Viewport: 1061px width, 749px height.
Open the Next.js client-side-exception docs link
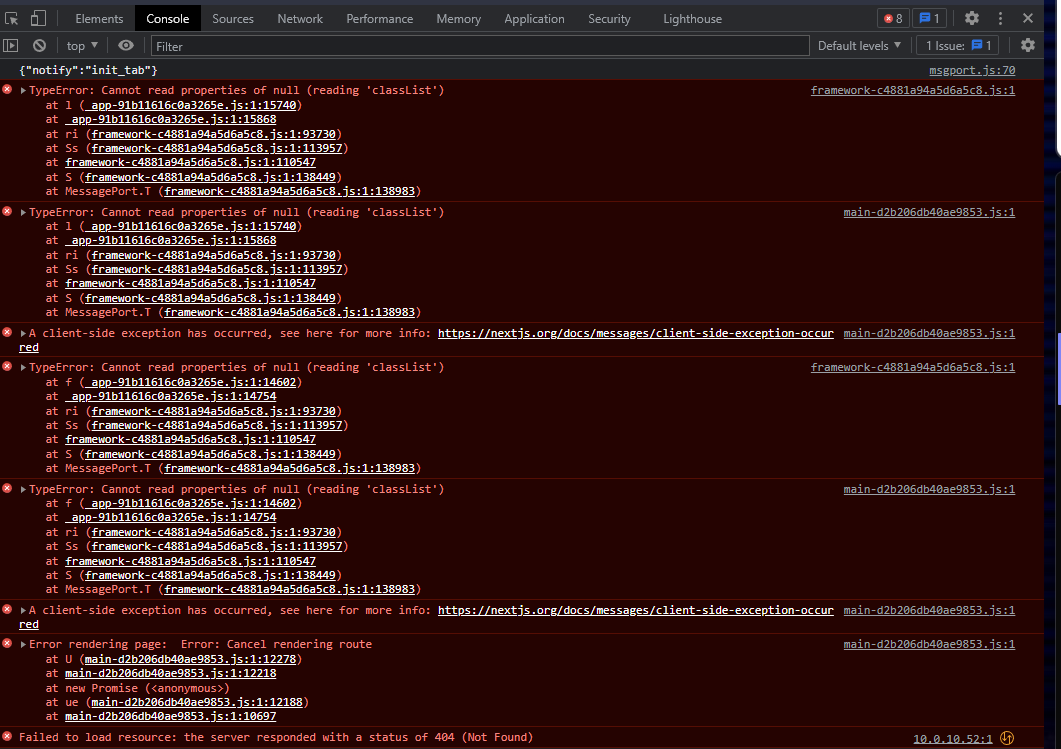(635, 333)
